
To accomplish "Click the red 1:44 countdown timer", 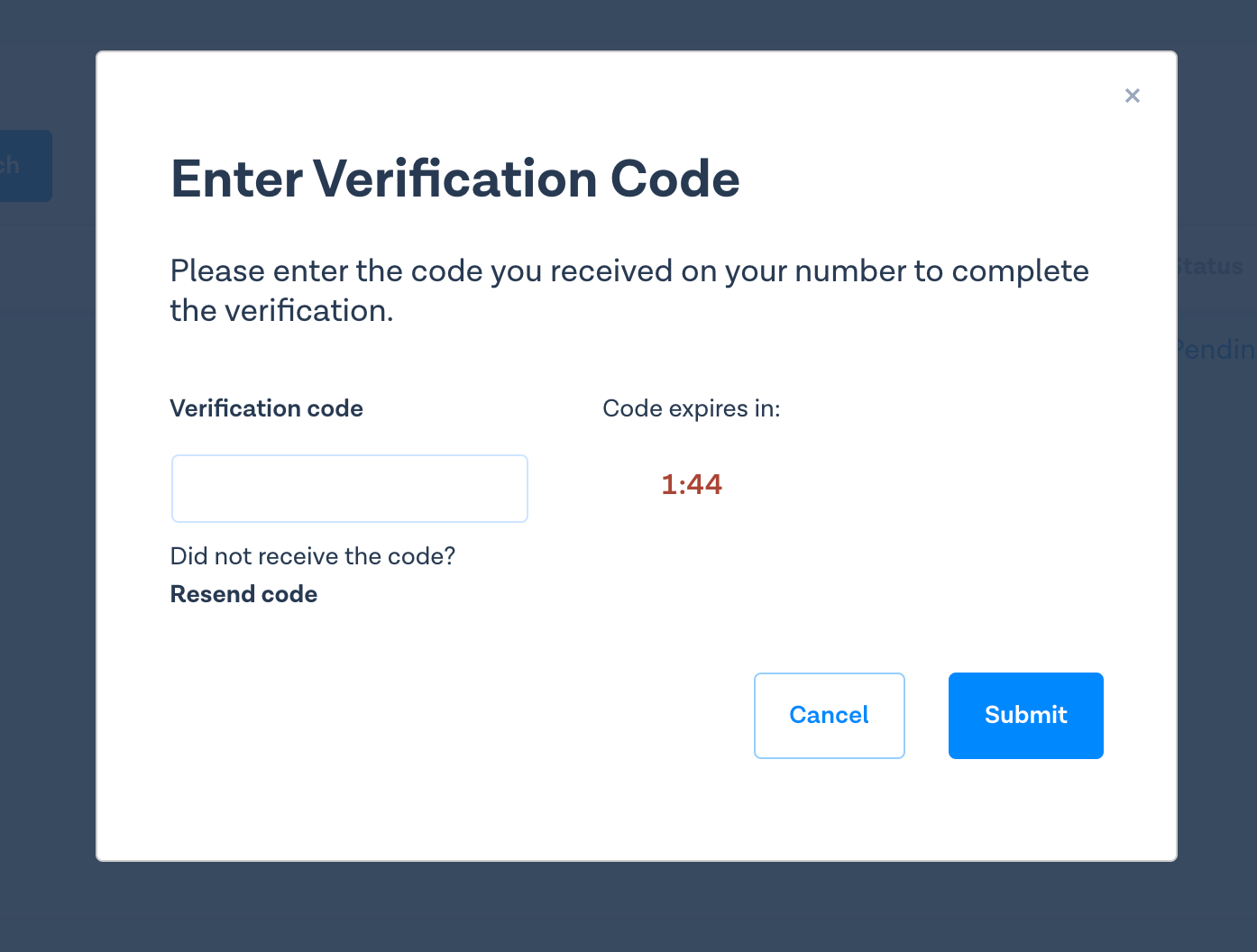I will (692, 485).
